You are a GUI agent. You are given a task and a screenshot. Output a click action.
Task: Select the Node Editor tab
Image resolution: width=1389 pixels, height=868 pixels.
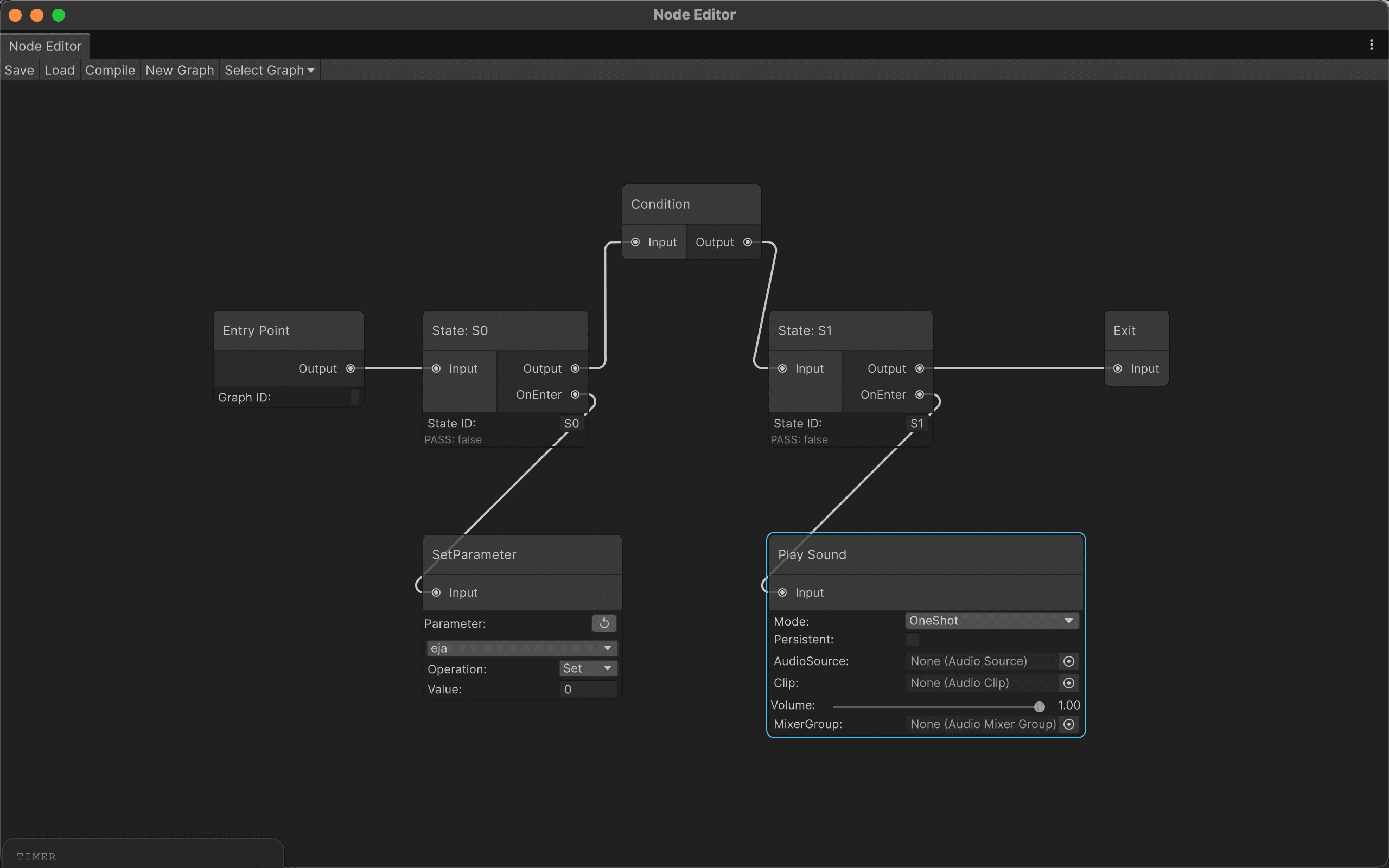[x=46, y=46]
